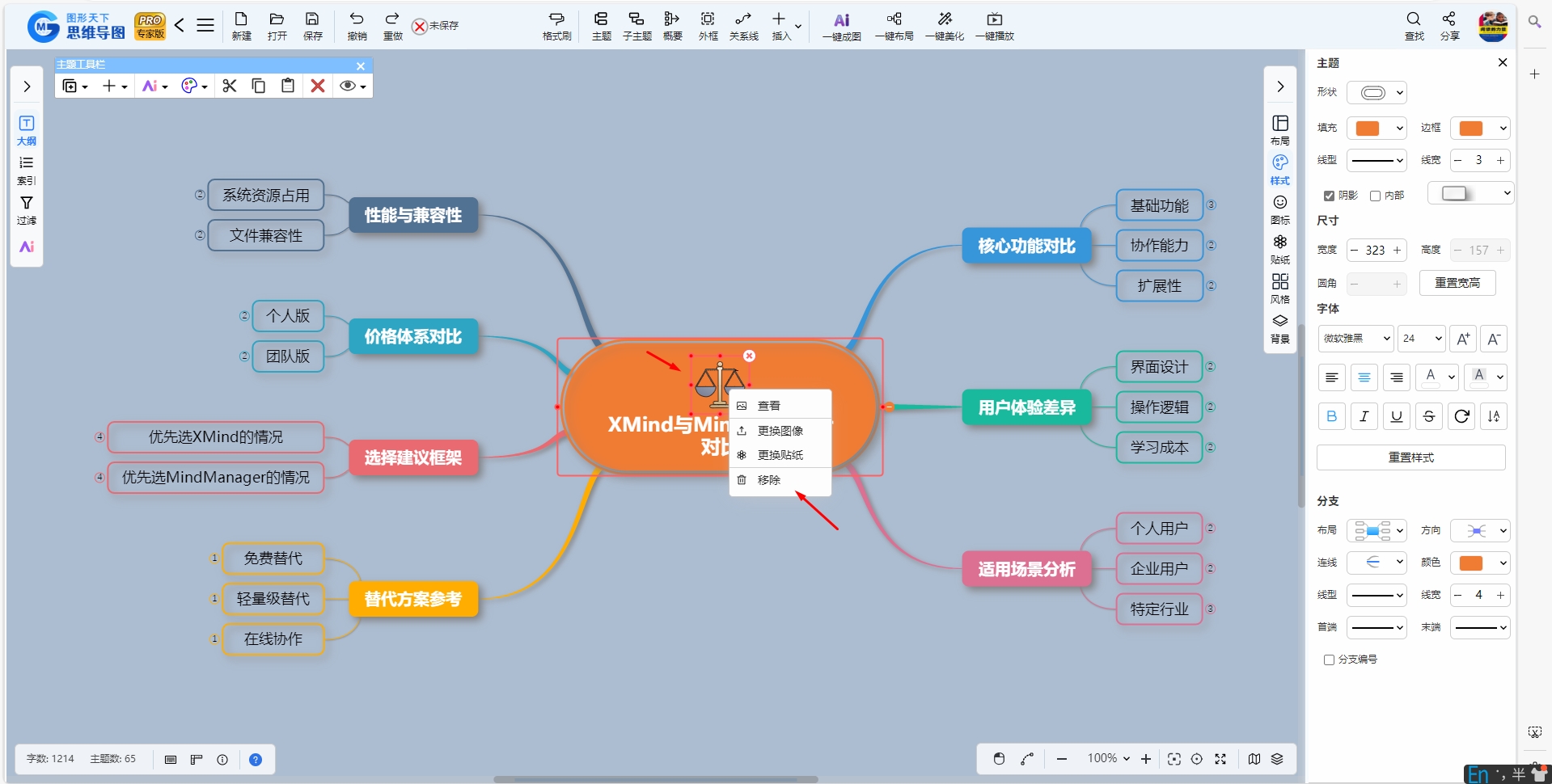Screen dimensions: 1552x784
Task: Open the branch 颜色 color swatch
Action: (1480, 563)
